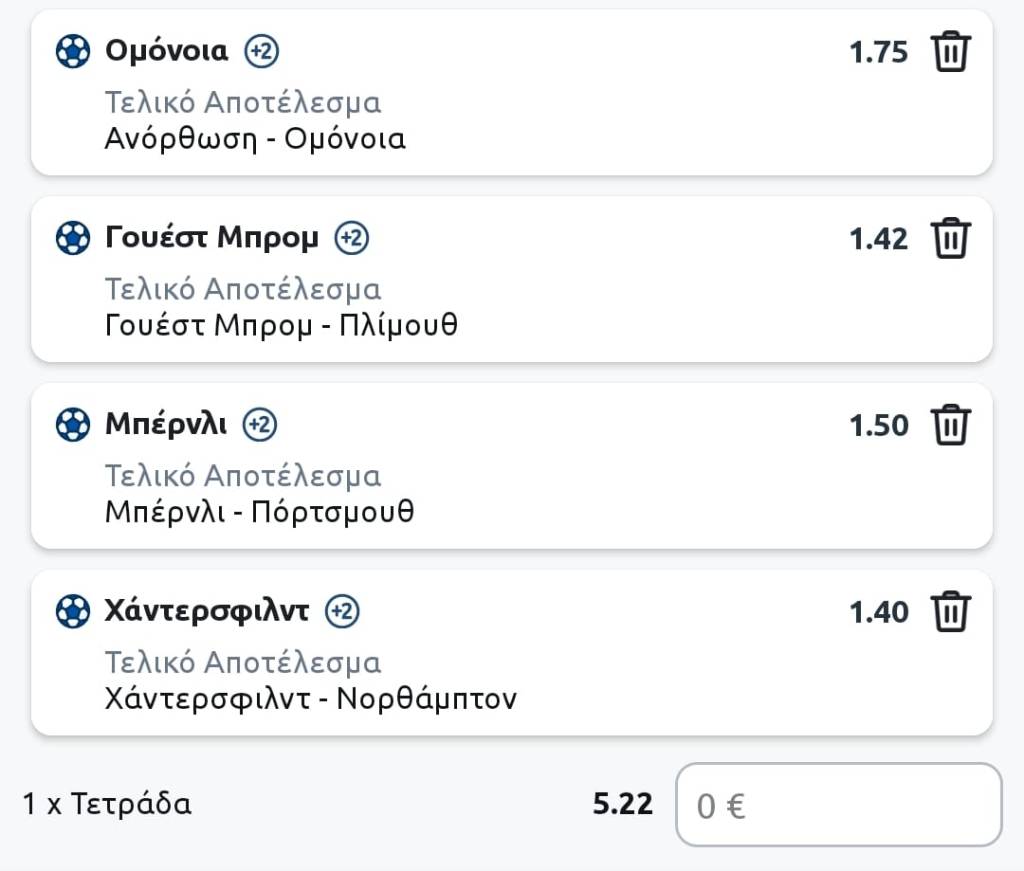This screenshot has width=1024, height=871.
Task: Click the 1.75 odds for Ομόνοια
Action: point(878,52)
